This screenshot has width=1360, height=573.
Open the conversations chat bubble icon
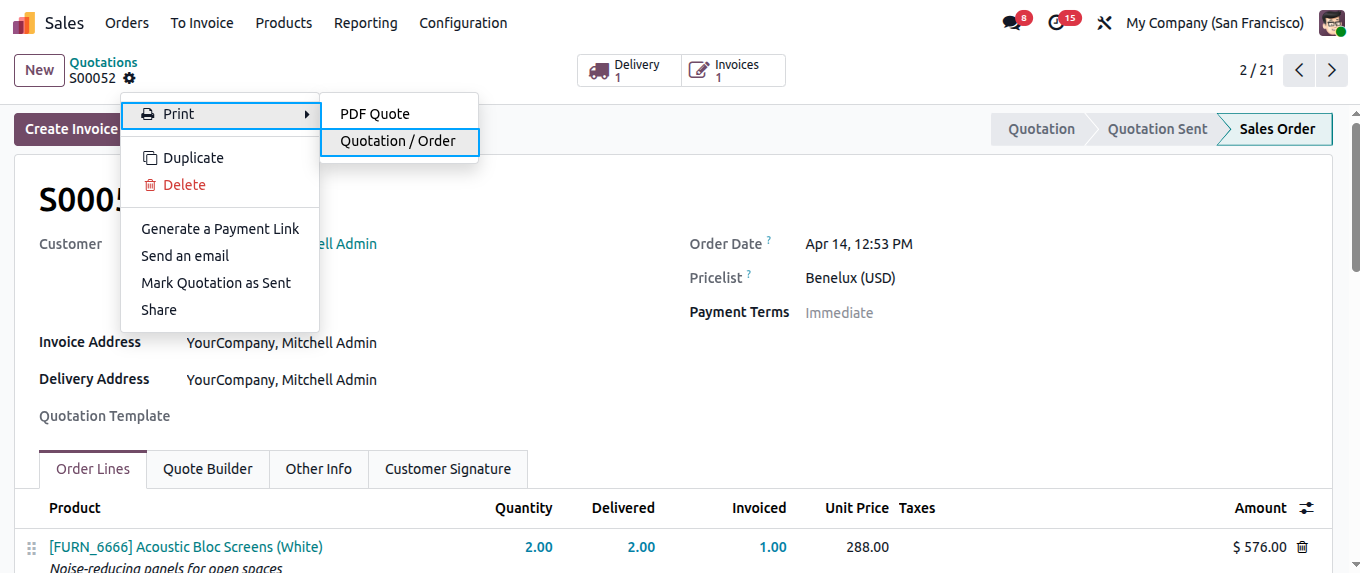pos(1012,23)
